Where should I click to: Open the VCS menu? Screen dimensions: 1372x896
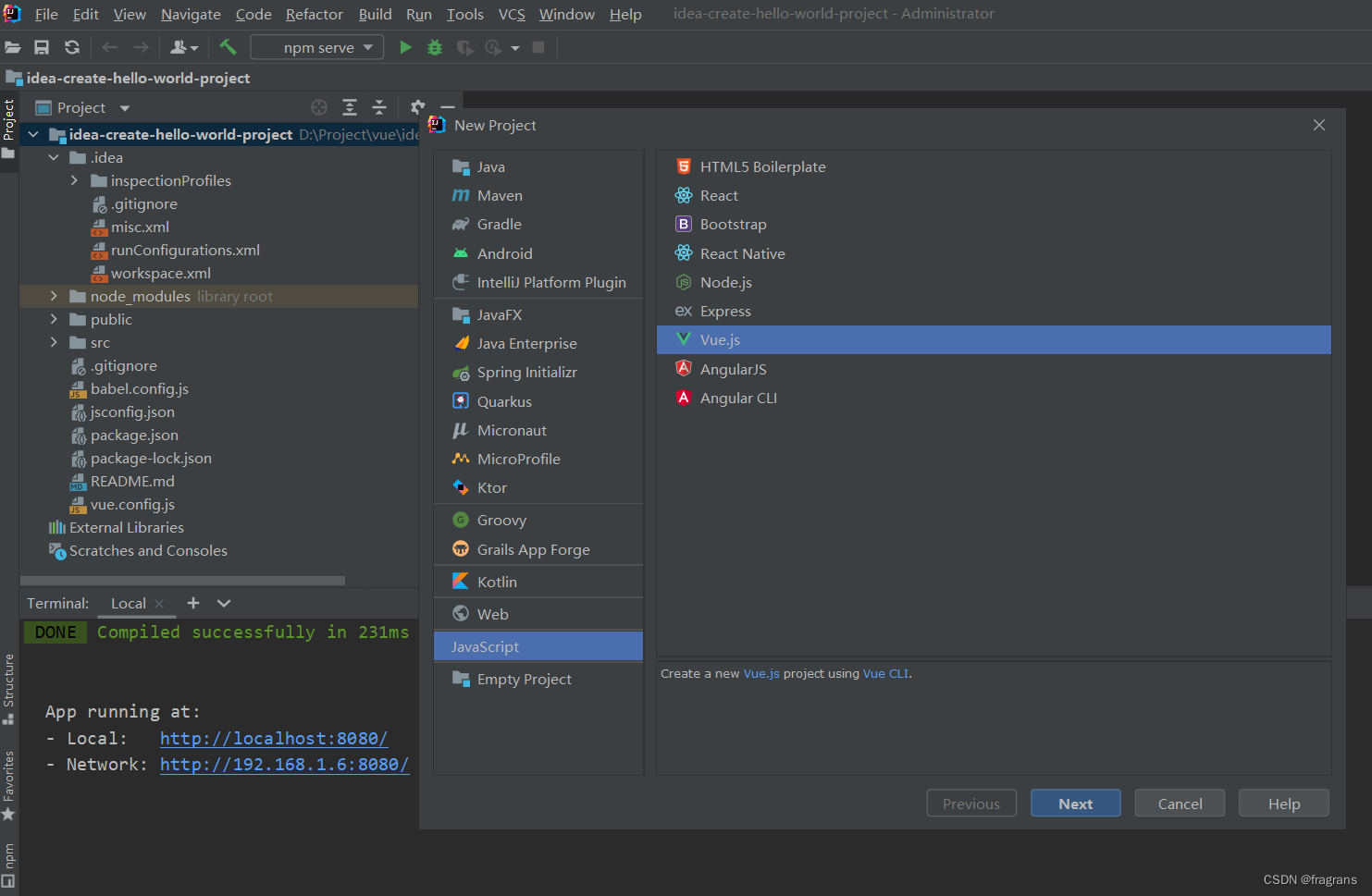click(x=512, y=14)
